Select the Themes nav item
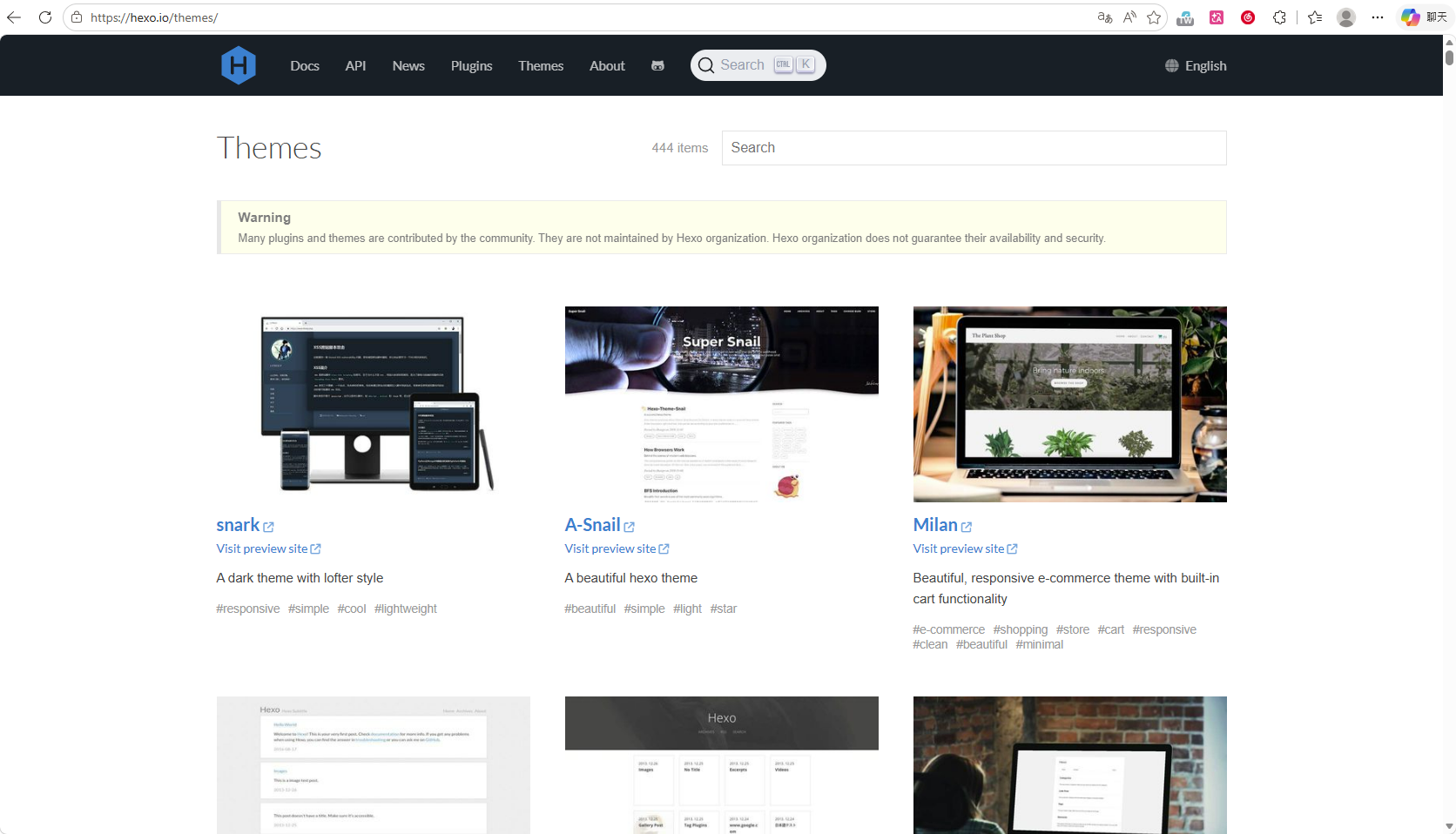 tap(541, 66)
